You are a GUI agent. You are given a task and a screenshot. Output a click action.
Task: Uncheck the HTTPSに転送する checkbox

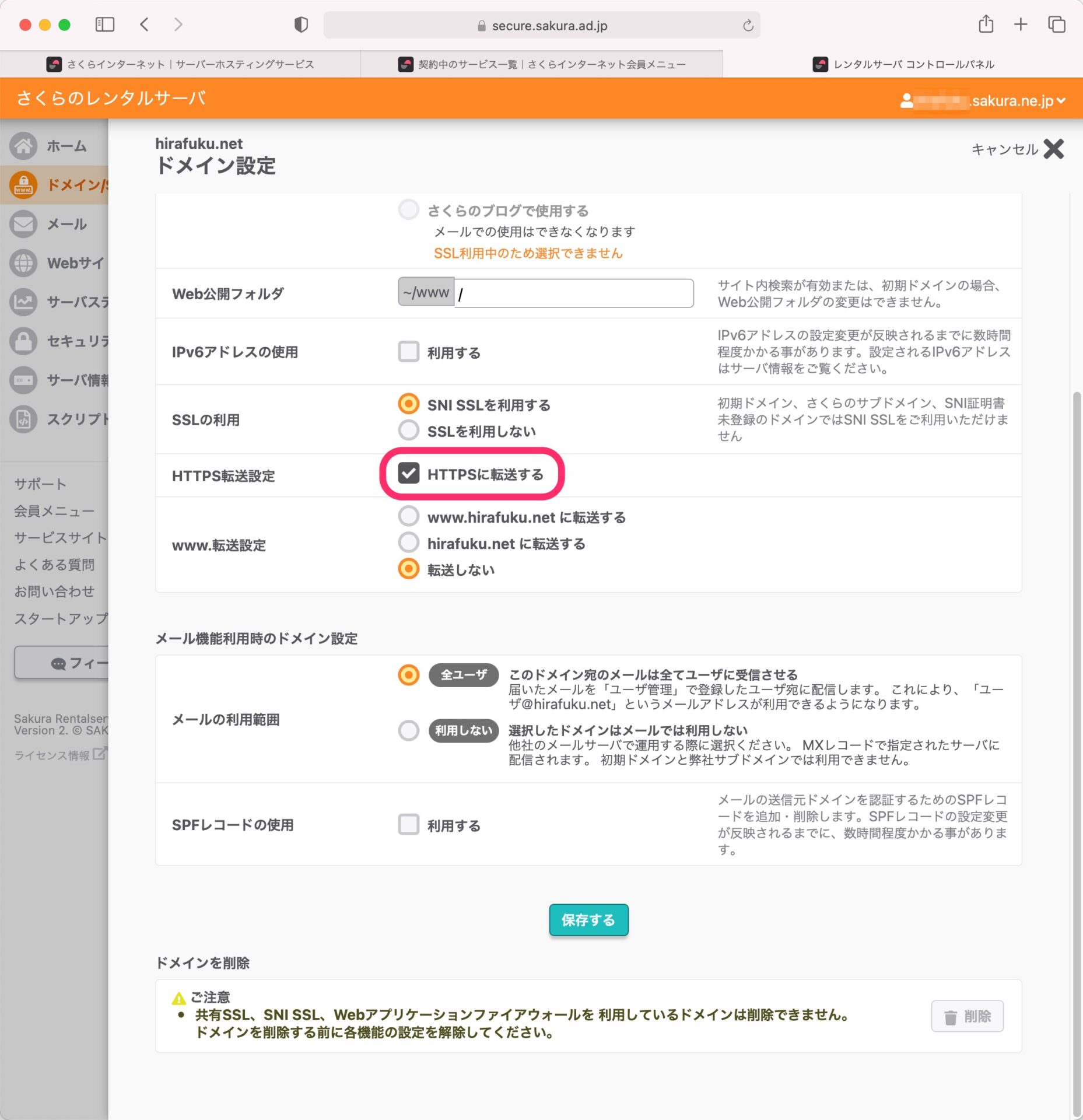tap(408, 474)
